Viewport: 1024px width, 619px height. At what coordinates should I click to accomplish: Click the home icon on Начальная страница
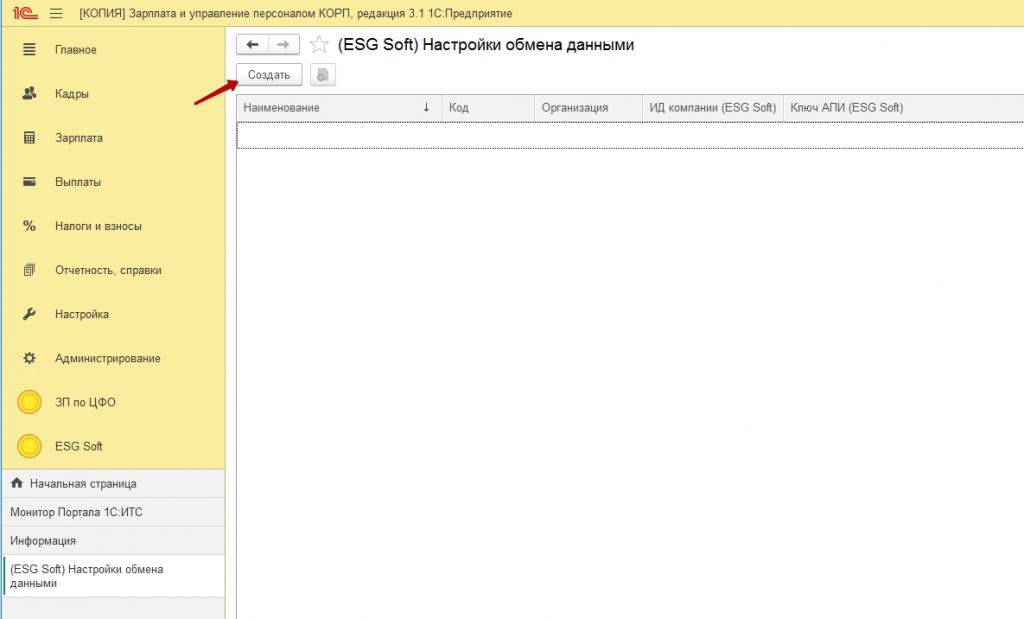[x=17, y=483]
